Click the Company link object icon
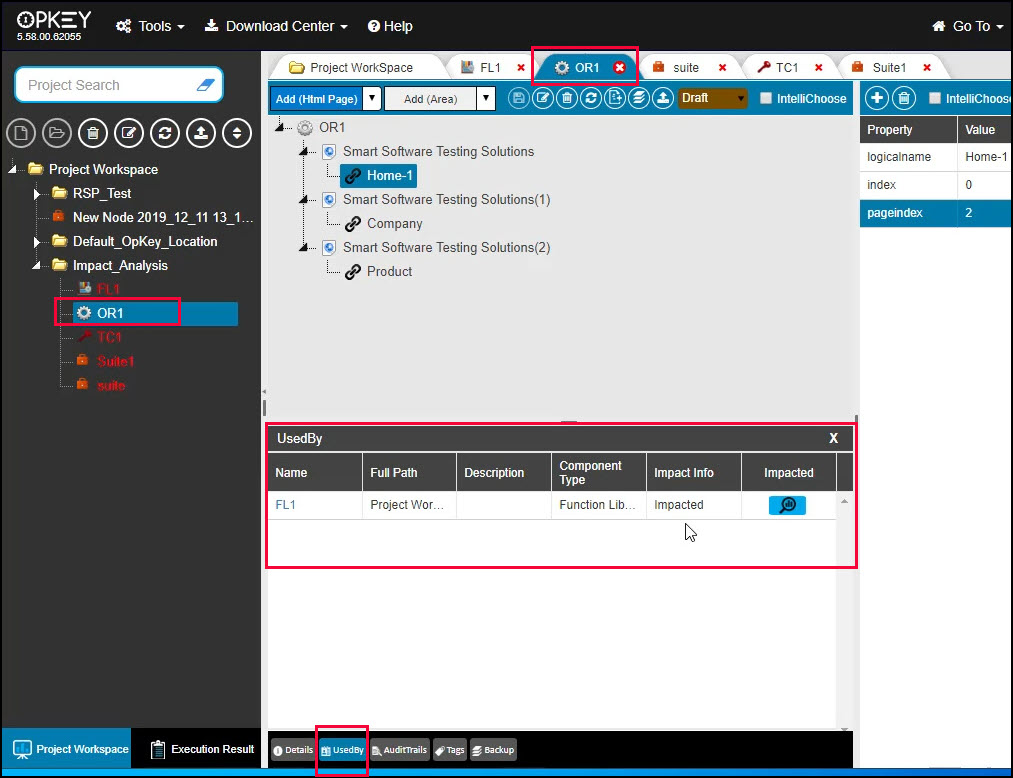 (x=353, y=224)
